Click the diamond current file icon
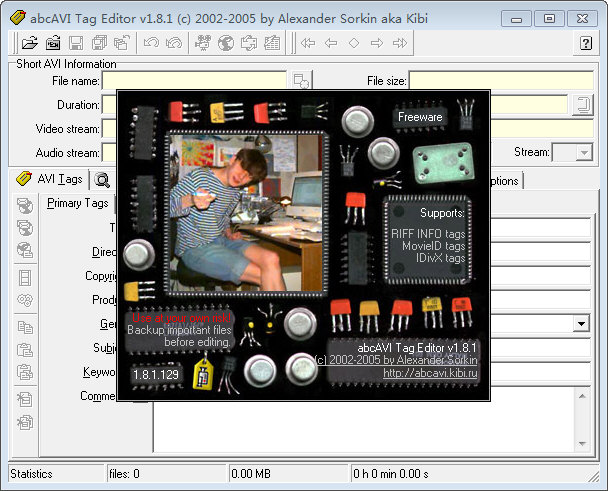Screen dimensions: 608x491 tap(354, 43)
